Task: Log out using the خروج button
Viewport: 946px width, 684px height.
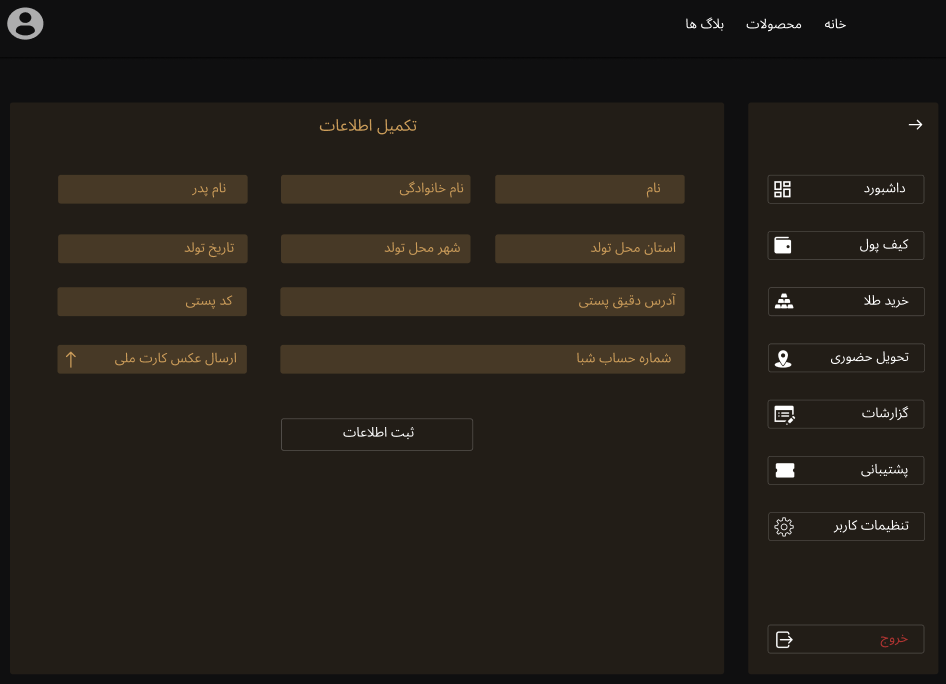Action: [845, 639]
